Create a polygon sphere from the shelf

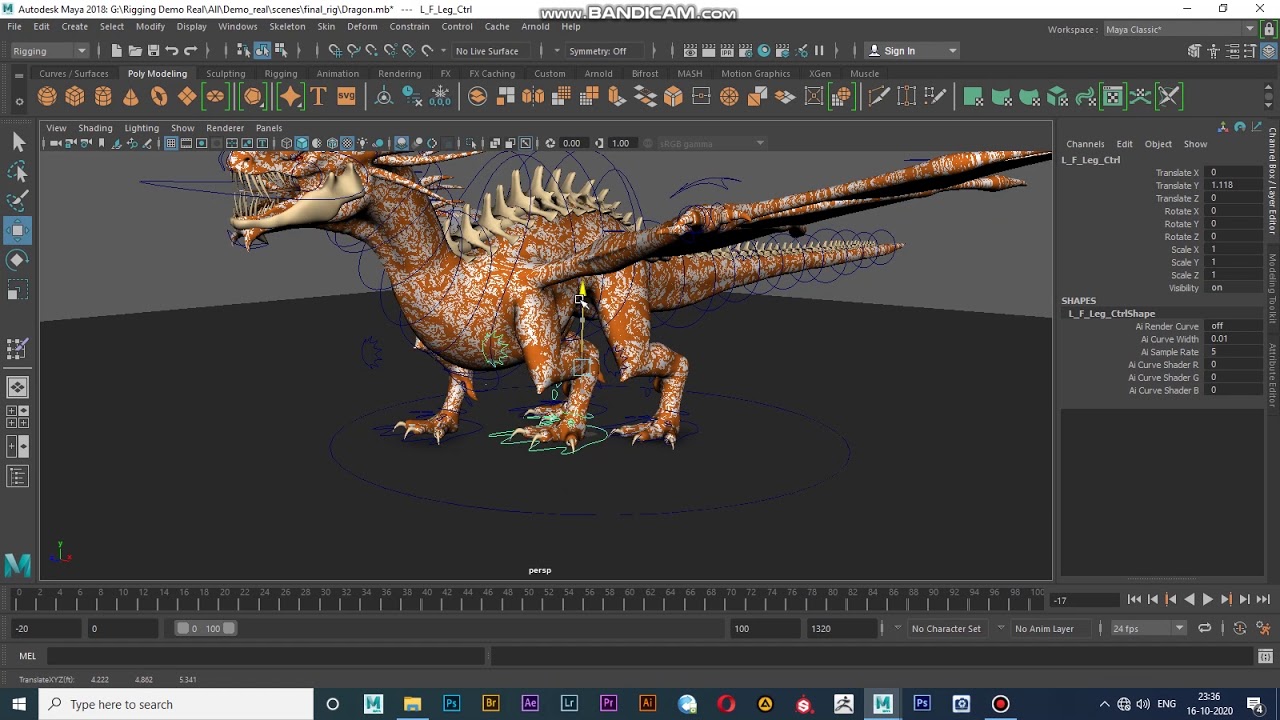(x=47, y=96)
